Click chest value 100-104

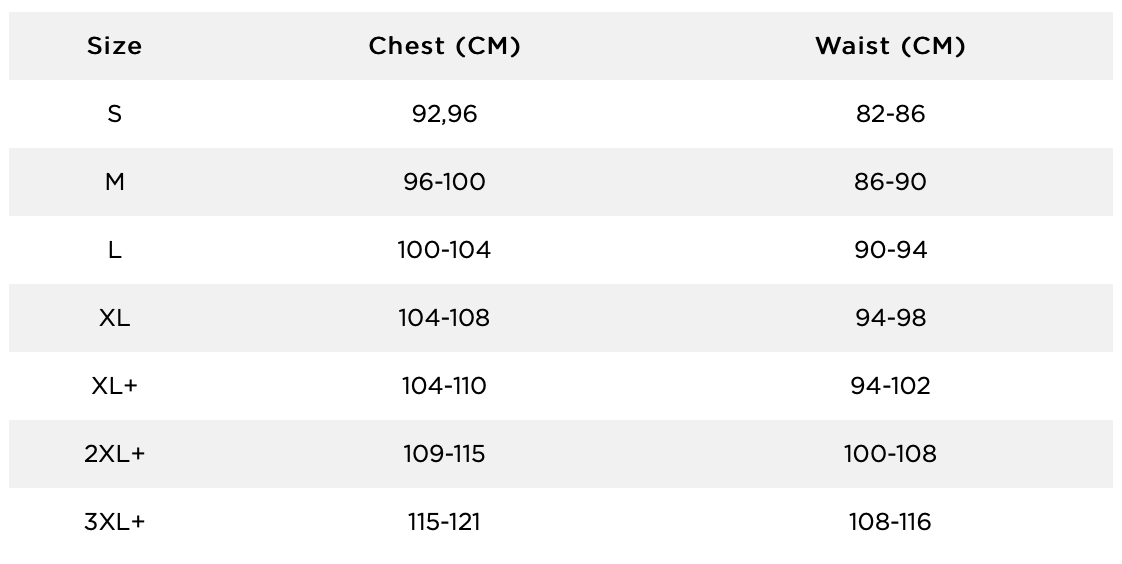(444, 250)
